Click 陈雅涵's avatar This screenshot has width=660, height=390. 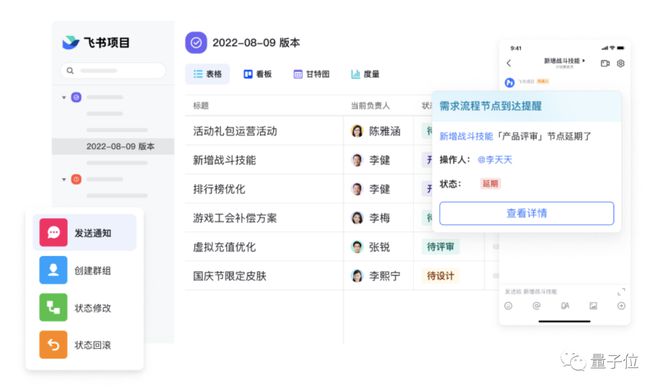coord(357,131)
